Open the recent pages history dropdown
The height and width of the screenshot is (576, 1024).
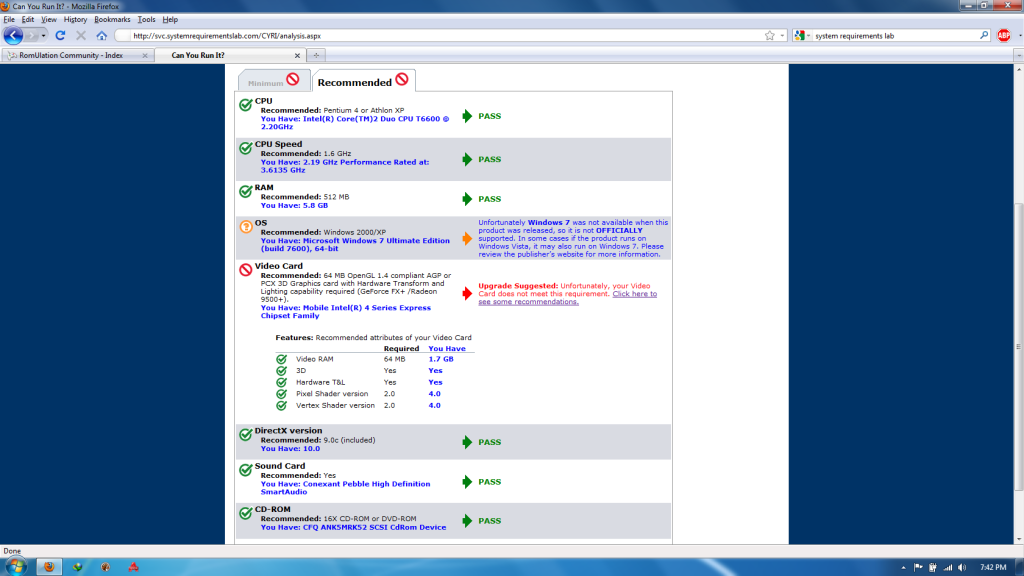[x=43, y=36]
